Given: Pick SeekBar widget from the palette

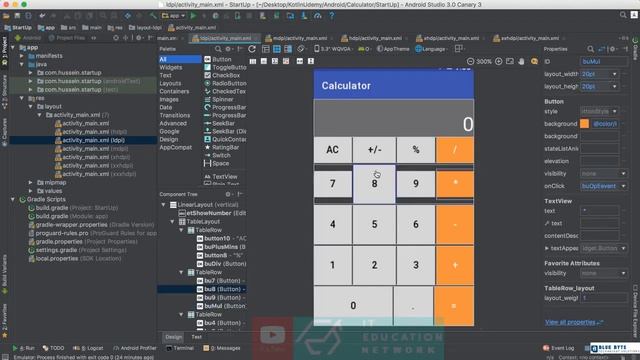Looking at the screenshot, I should [x=219, y=123].
